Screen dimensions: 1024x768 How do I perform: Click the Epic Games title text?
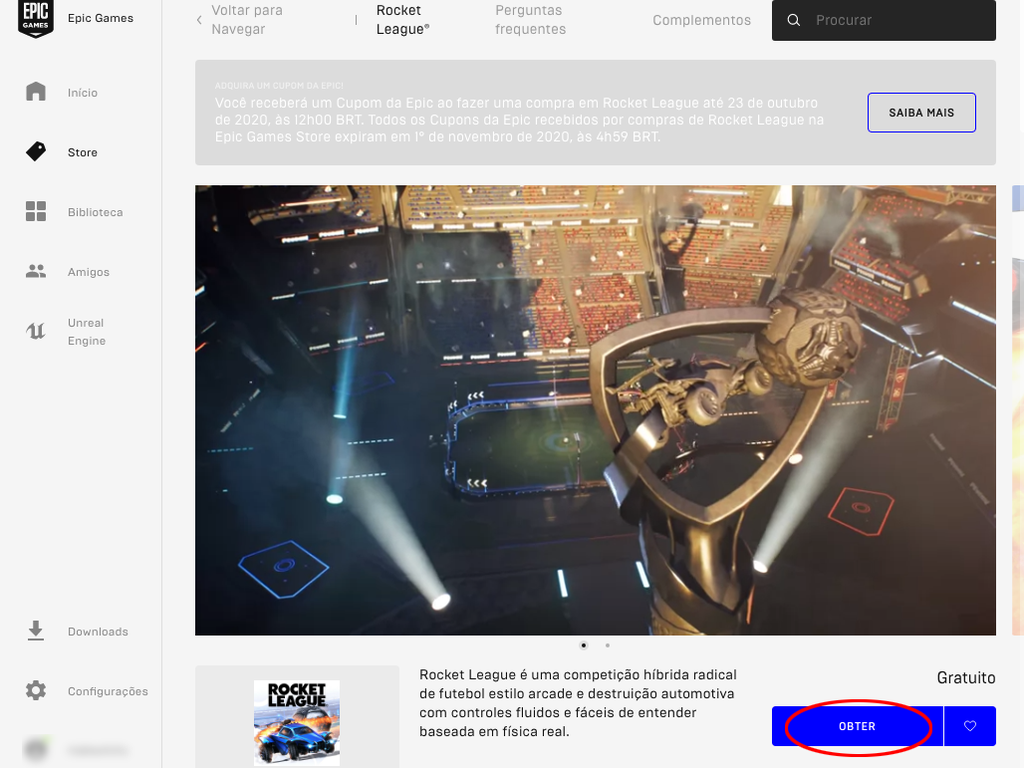(x=101, y=18)
